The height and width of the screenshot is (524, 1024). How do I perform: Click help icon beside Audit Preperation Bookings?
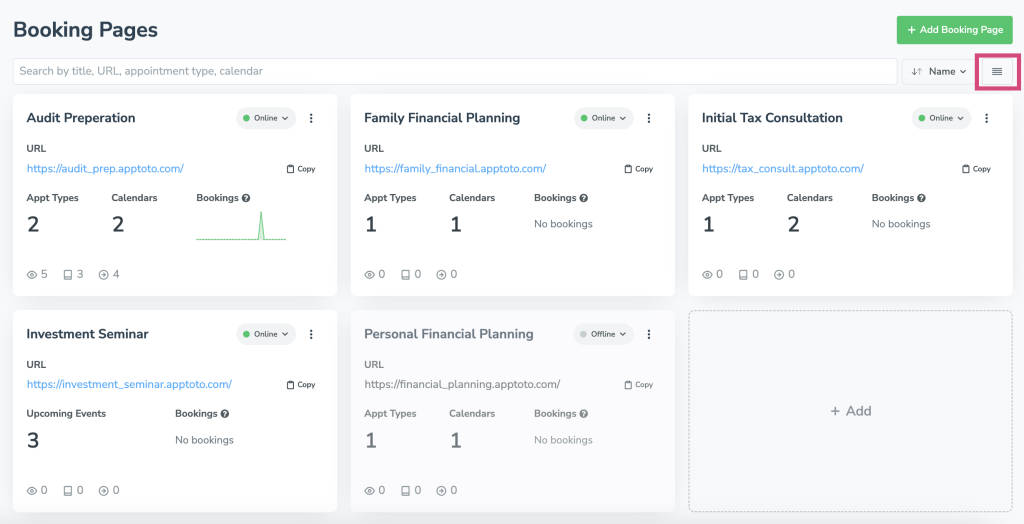click(x=246, y=198)
